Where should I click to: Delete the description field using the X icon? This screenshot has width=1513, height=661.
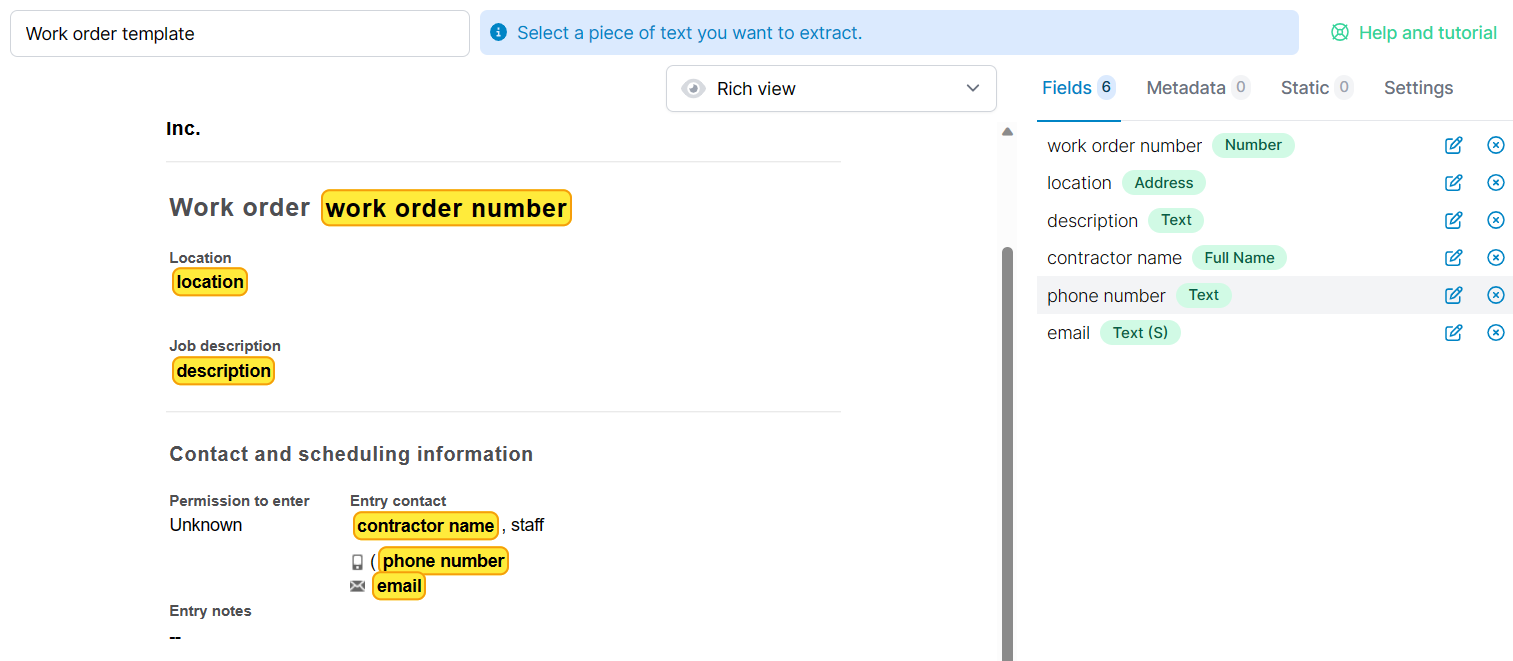tap(1495, 220)
